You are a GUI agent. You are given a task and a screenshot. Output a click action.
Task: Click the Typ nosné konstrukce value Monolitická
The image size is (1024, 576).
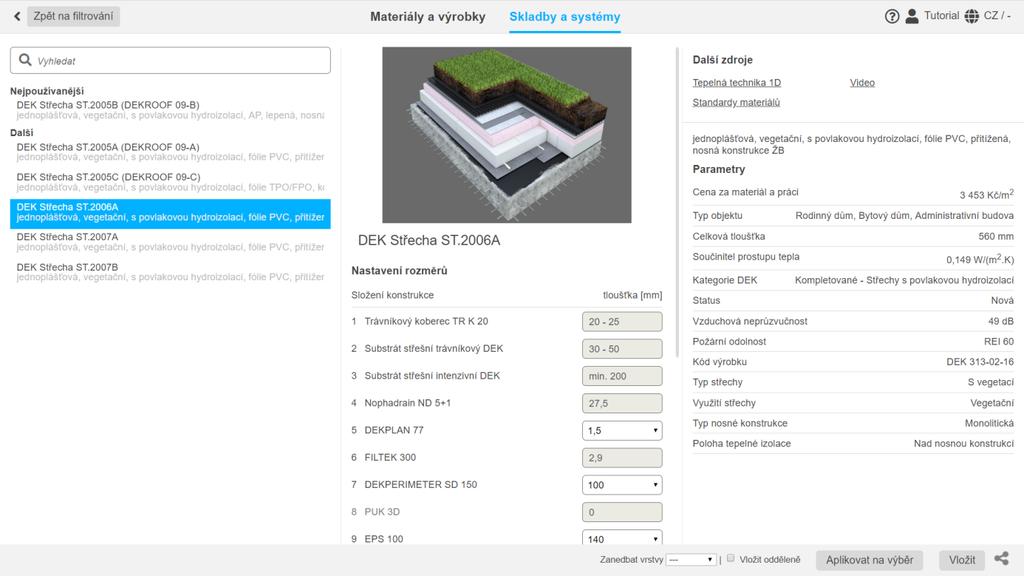pos(989,423)
